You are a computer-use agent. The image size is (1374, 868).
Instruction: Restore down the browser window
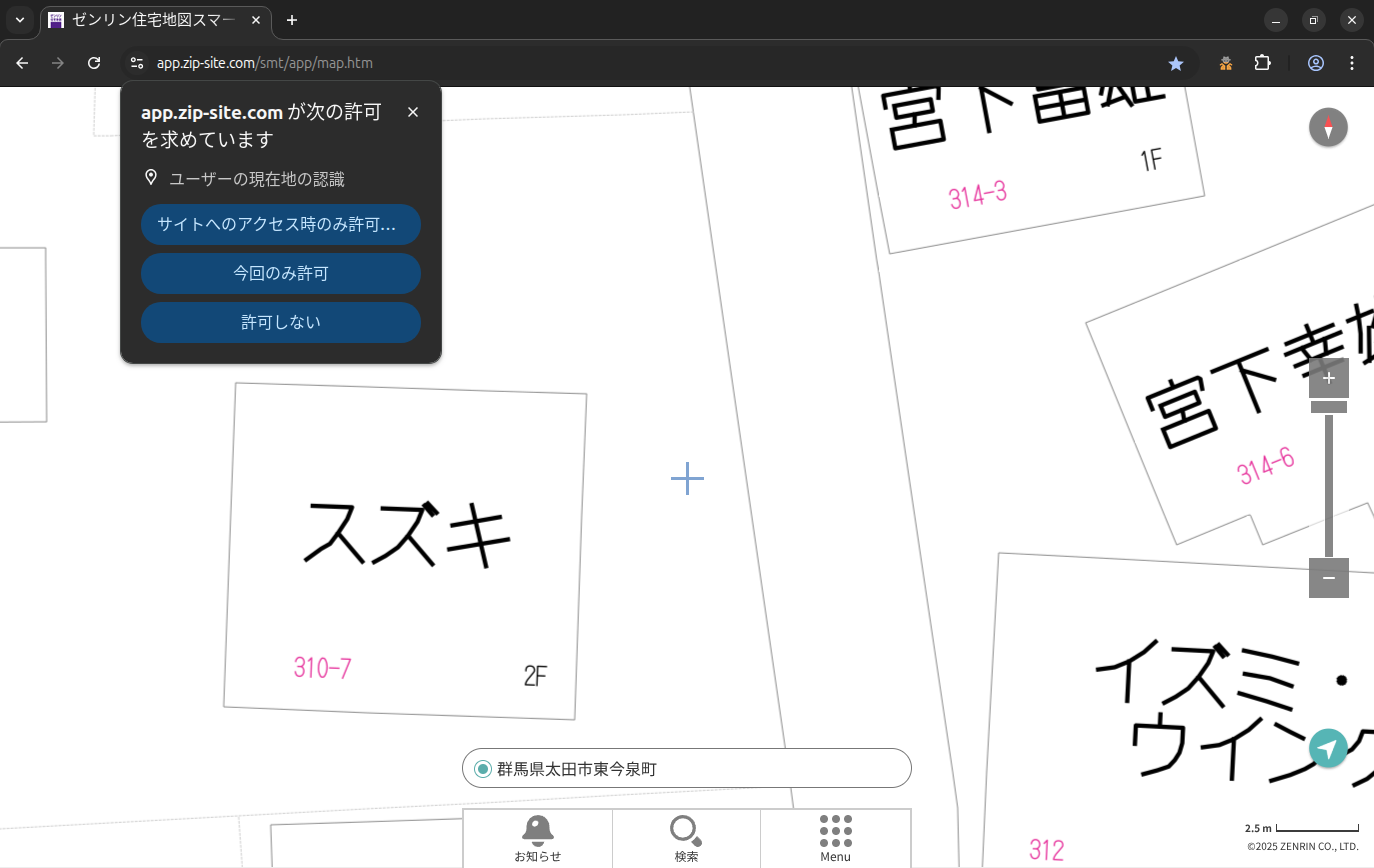coord(1314,20)
